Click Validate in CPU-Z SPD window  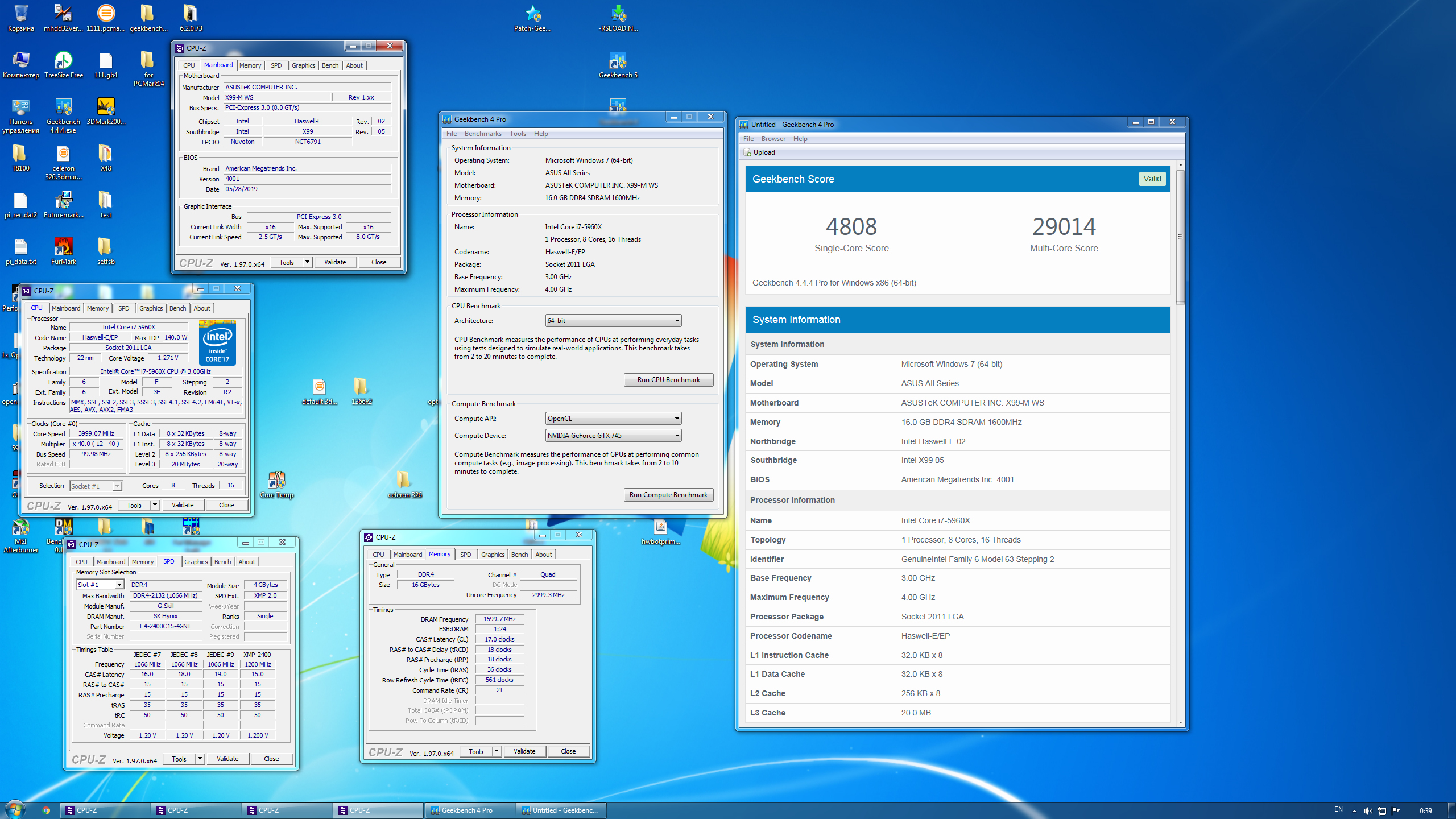tap(227, 759)
